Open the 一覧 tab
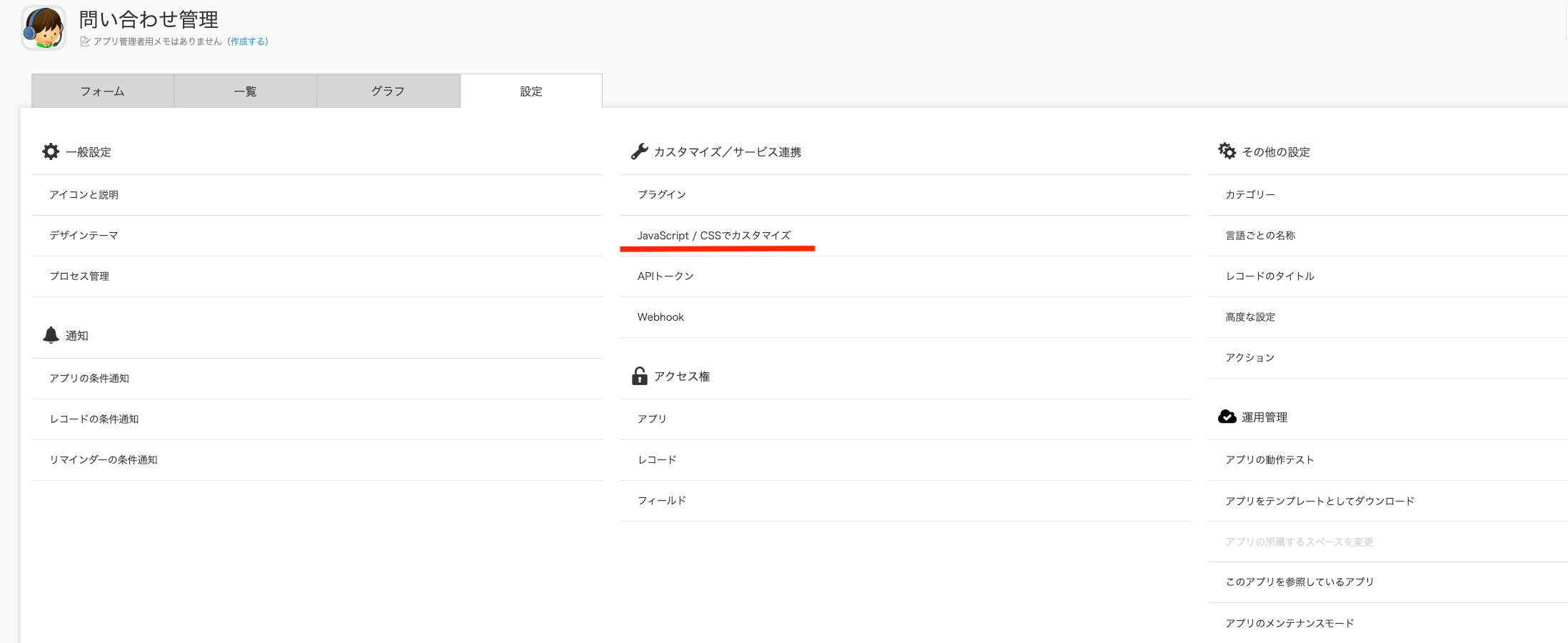The width and height of the screenshot is (1568, 643). 246,91
